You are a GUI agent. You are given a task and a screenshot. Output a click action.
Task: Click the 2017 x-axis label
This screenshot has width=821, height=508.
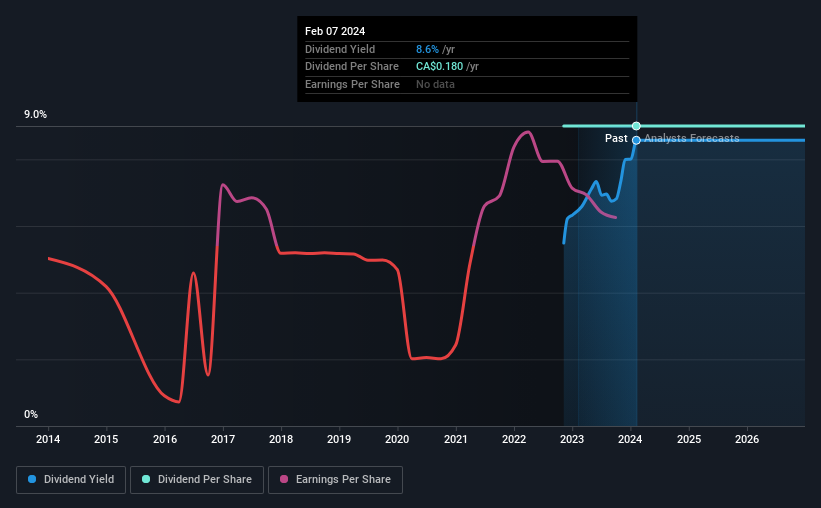tap(223, 439)
